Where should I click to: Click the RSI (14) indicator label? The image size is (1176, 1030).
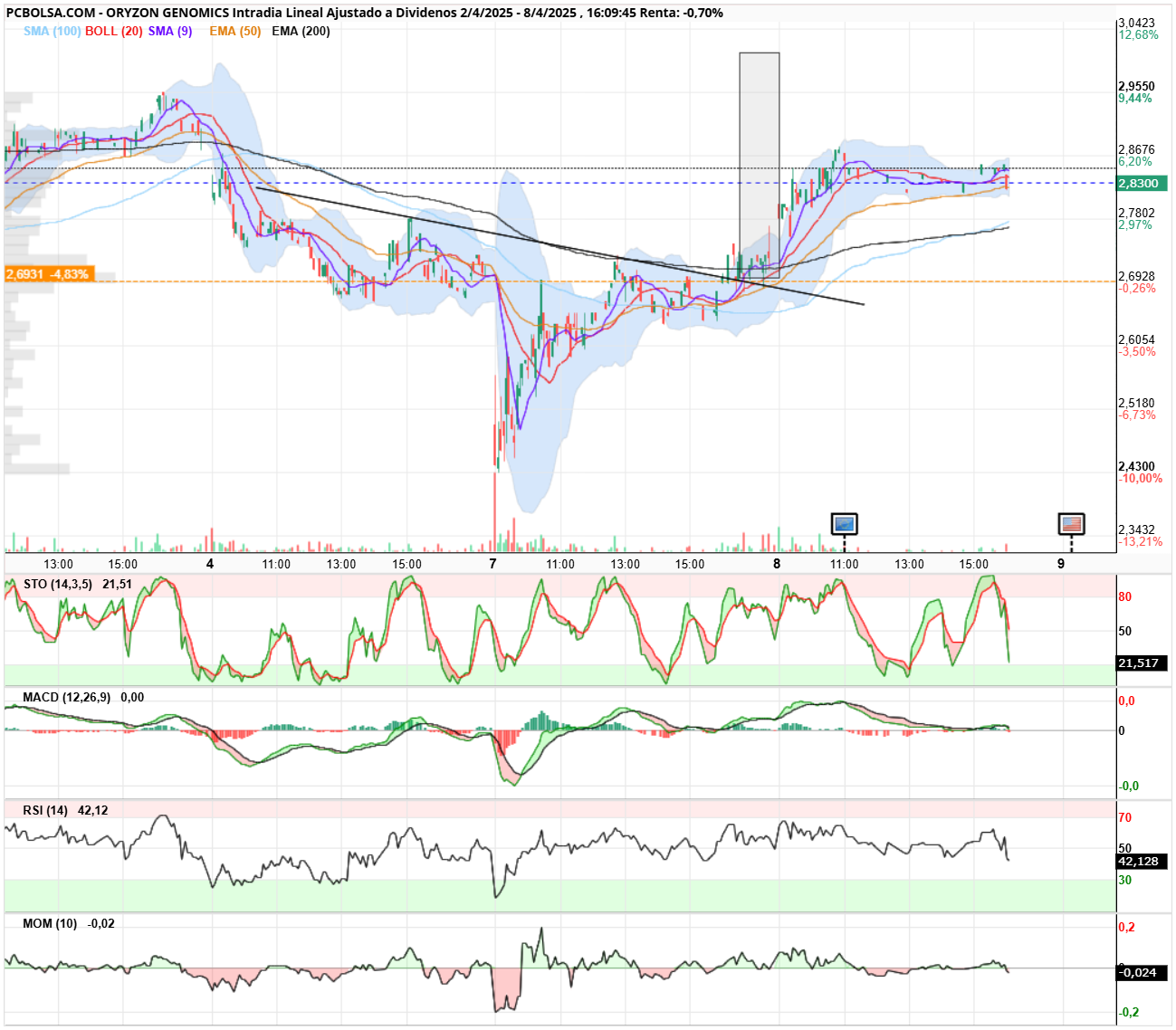(x=45, y=810)
